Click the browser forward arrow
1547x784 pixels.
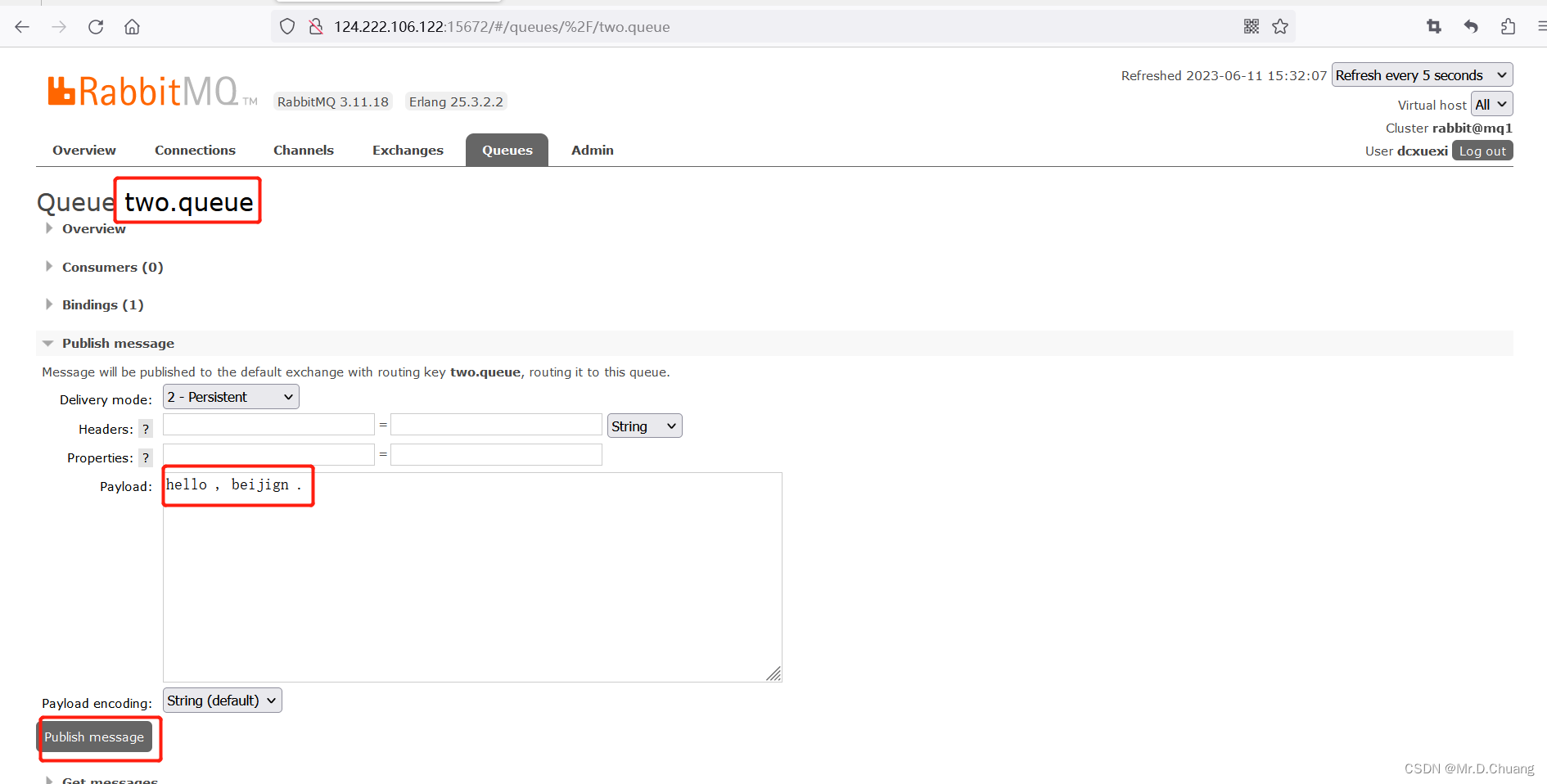pyautogui.click(x=59, y=27)
